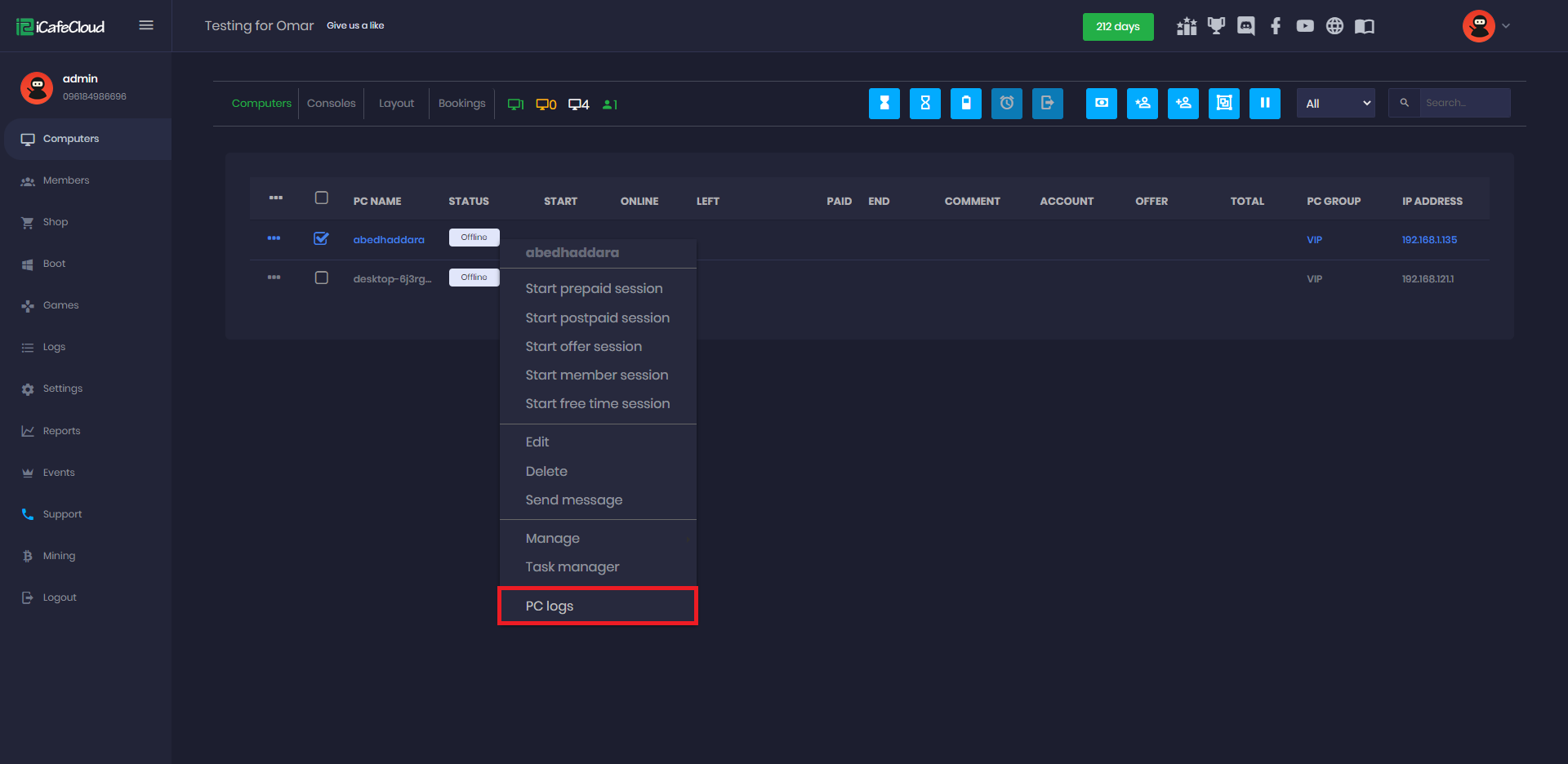Click the YouTube icon in header
The width and height of the screenshot is (1568, 764).
point(1305,26)
